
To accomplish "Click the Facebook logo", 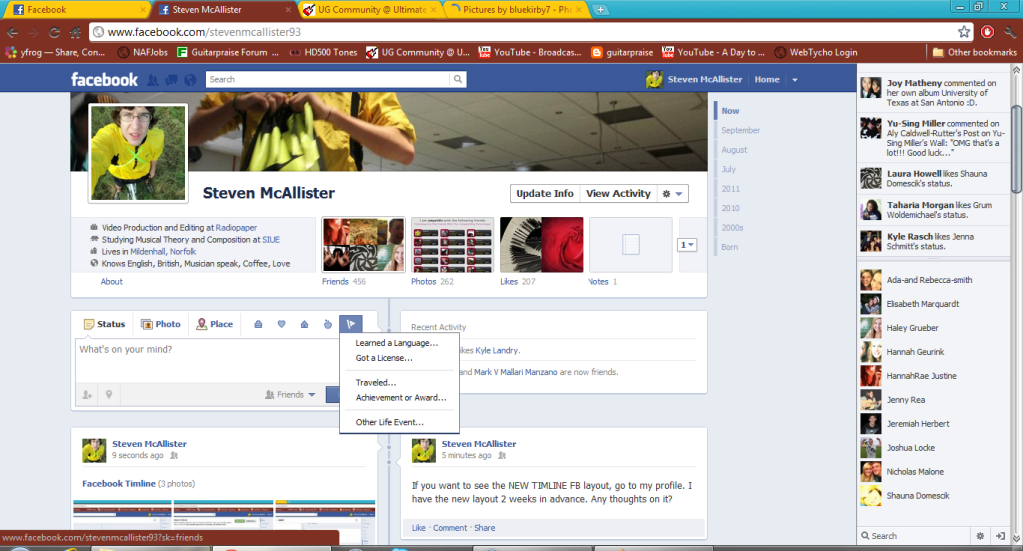I will point(104,80).
